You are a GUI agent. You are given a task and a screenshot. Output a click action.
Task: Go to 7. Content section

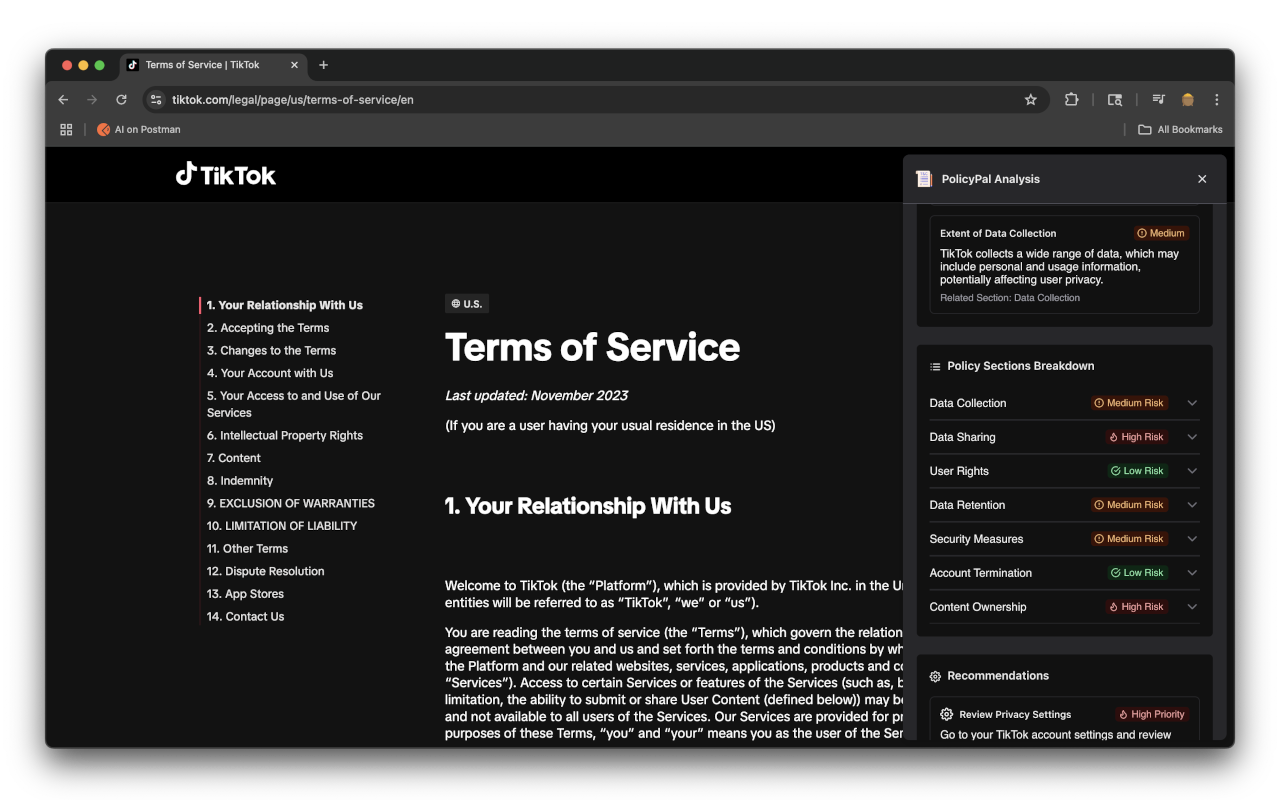(234, 458)
